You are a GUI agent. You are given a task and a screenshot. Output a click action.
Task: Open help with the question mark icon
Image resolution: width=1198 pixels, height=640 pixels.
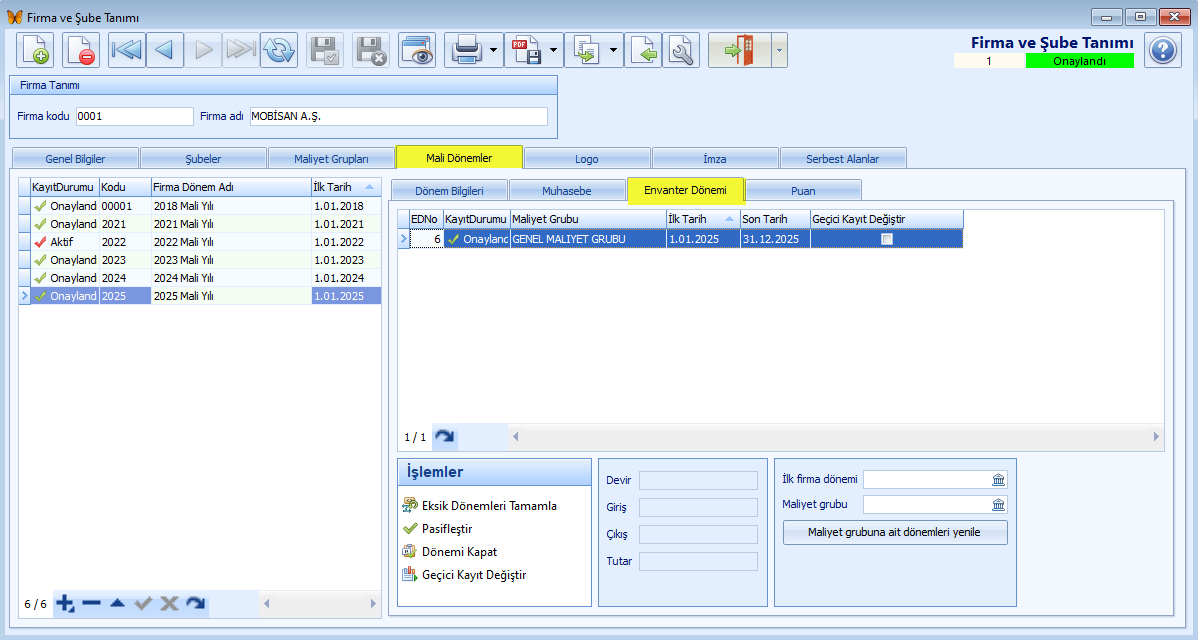click(x=1163, y=50)
